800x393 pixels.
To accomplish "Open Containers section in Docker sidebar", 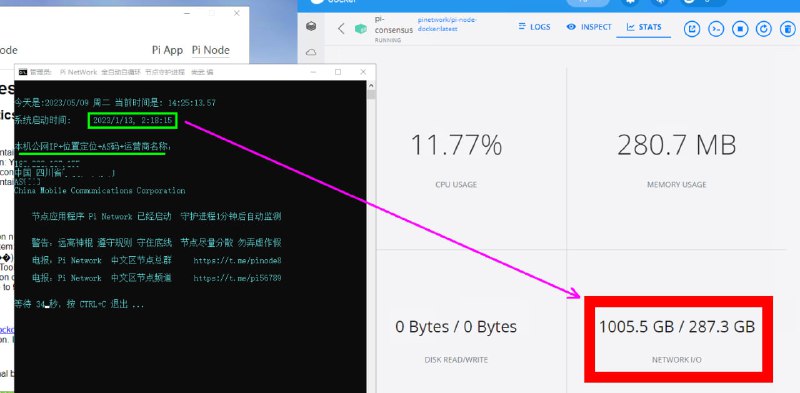I will pyautogui.click(x=311, y=26).
